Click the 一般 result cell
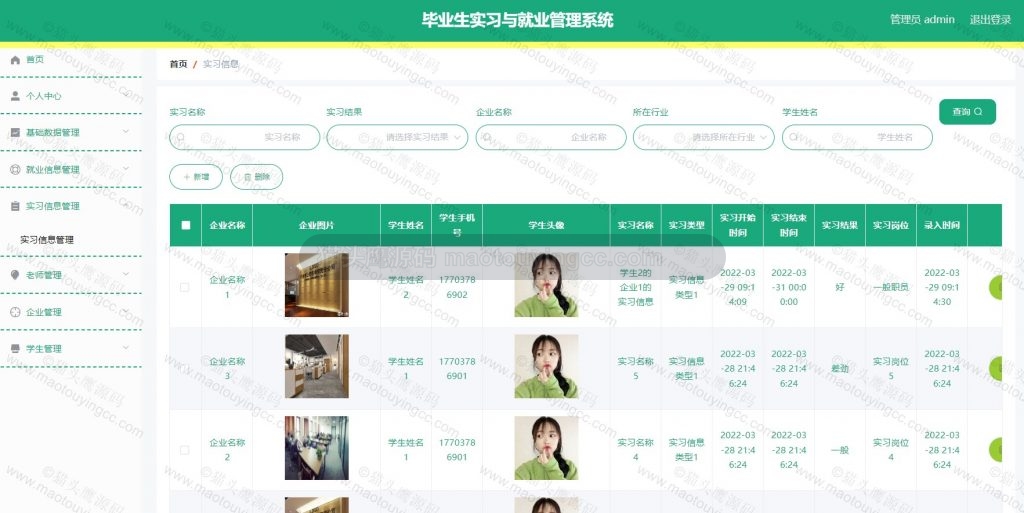The image size is (1024, 513). click(840, 450)
